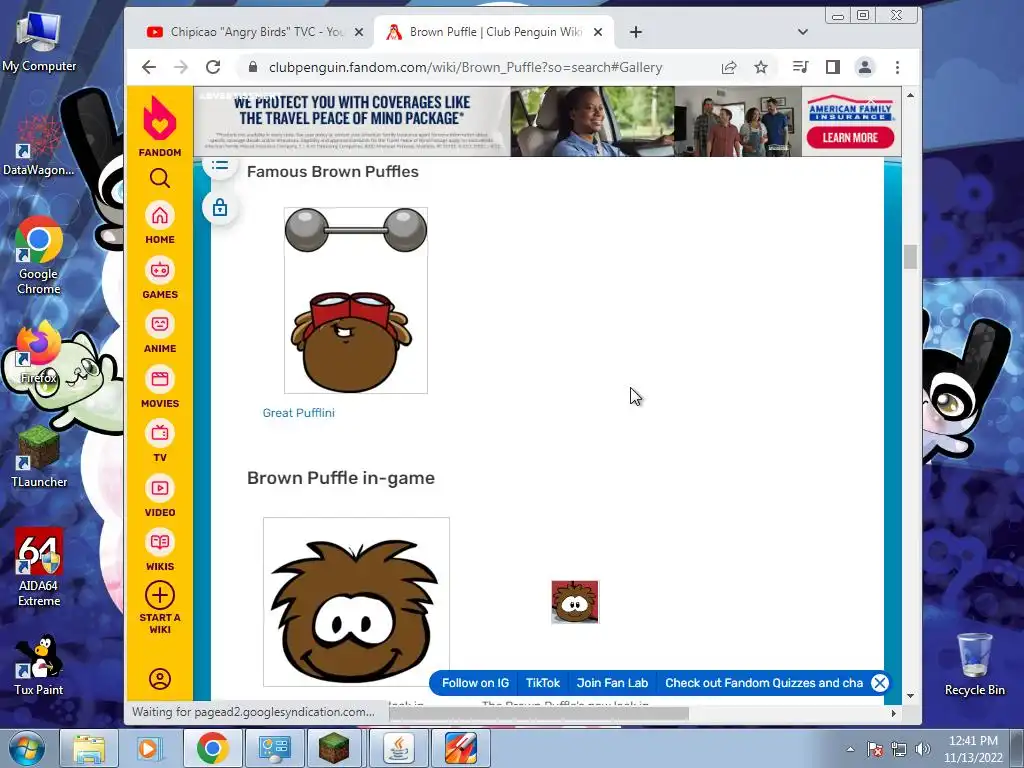Click the URL address field
Image resolution: width=1024 pixels, height=768 pixels.
click(465, 67)
